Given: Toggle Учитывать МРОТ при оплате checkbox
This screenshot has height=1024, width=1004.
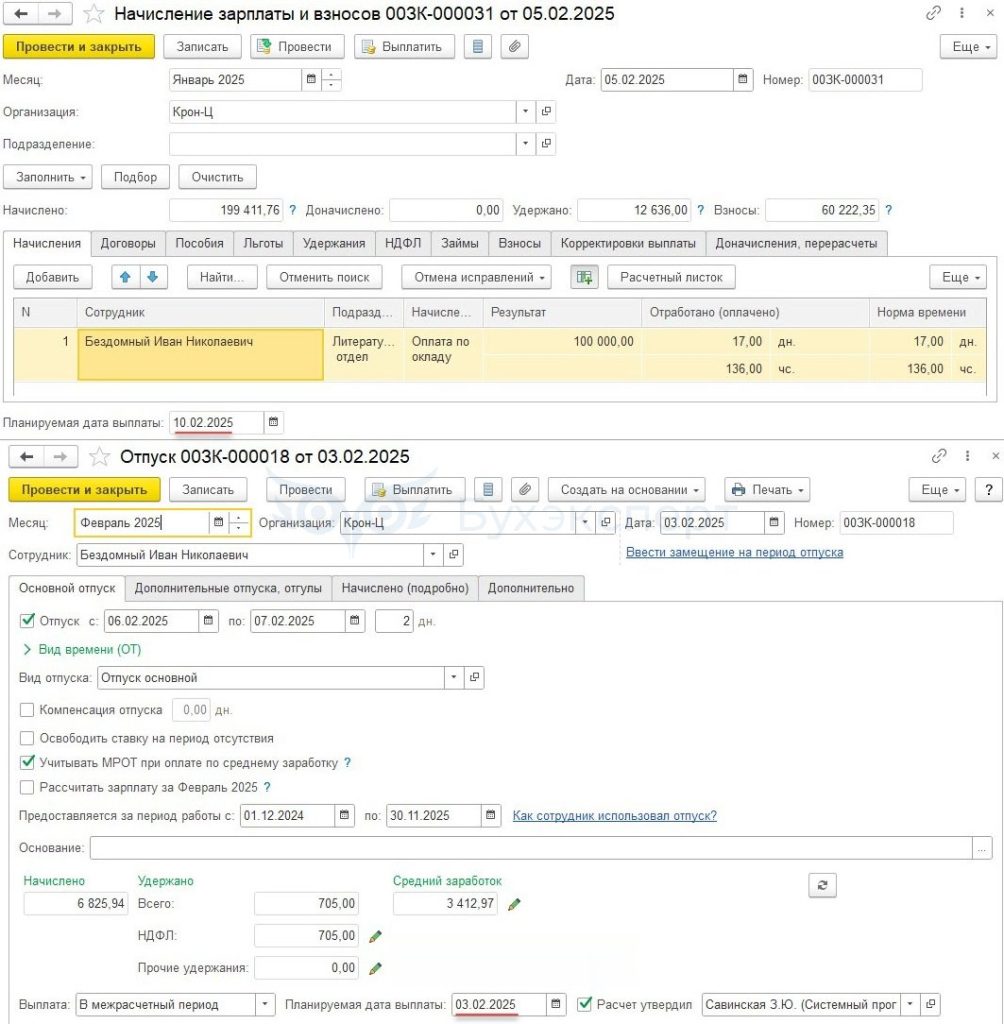Looking at the screenshot, I should (27, 762).
